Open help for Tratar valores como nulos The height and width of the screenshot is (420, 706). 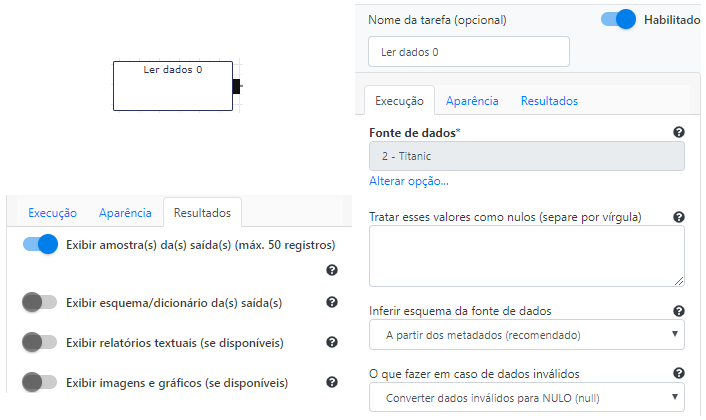[679, 217]
